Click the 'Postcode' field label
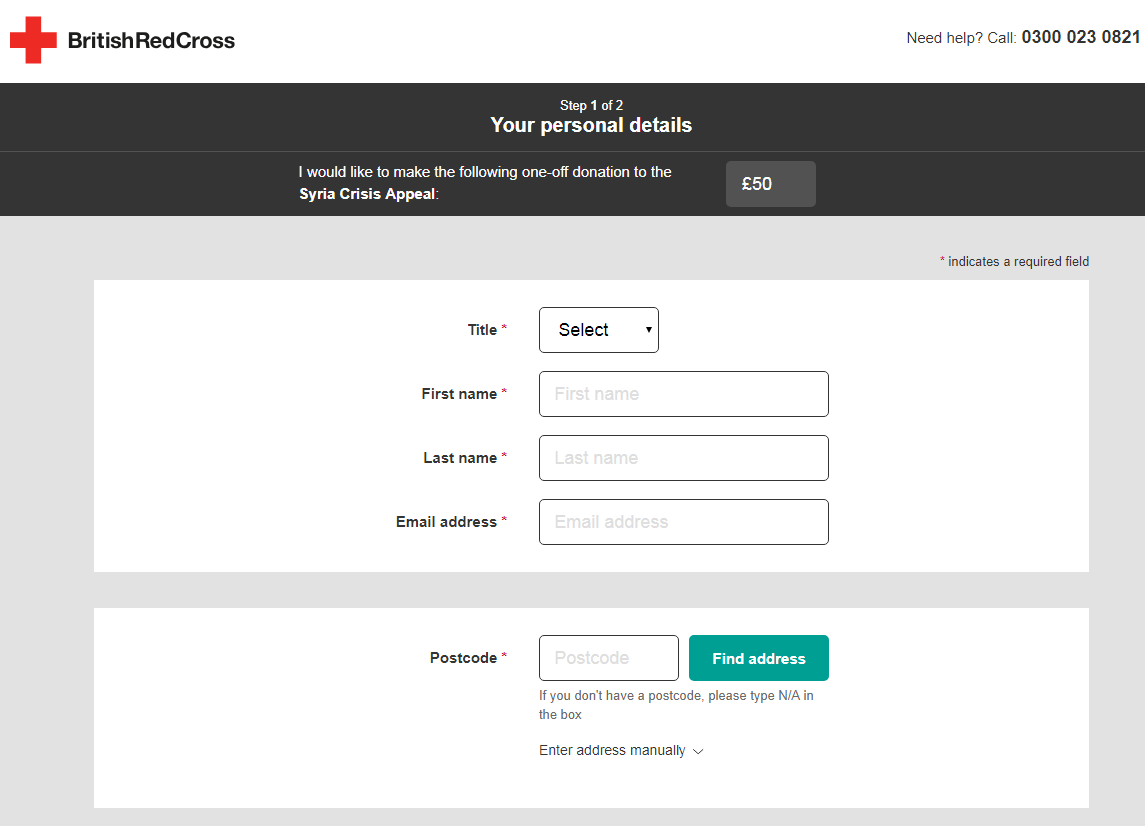 tap(463, 658)
